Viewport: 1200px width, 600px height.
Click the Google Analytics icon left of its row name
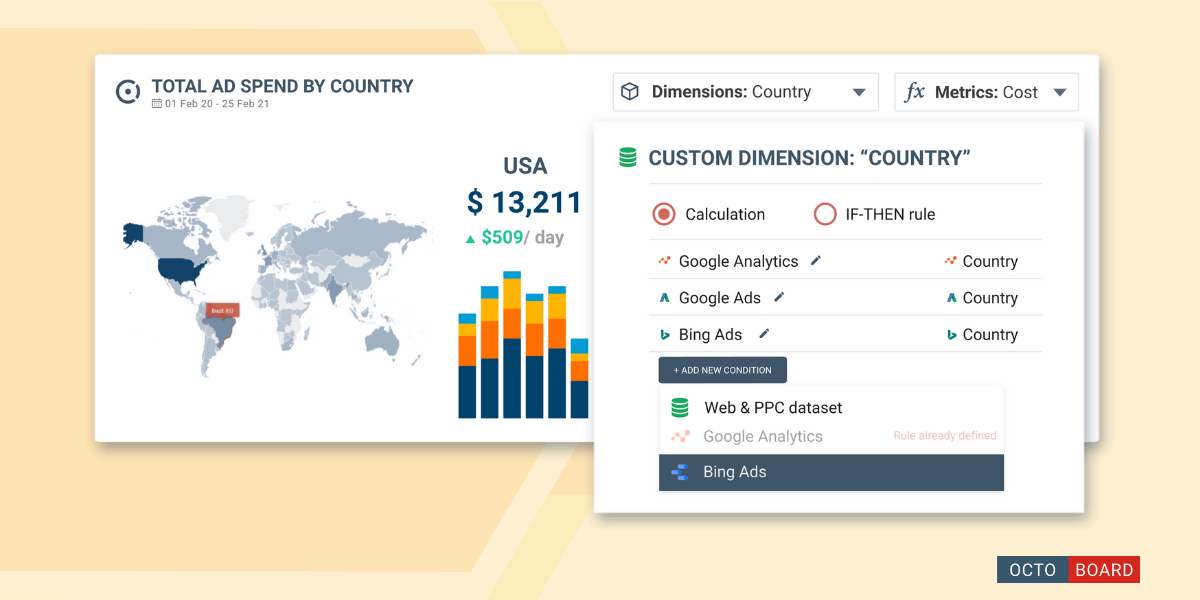point(665,261)
